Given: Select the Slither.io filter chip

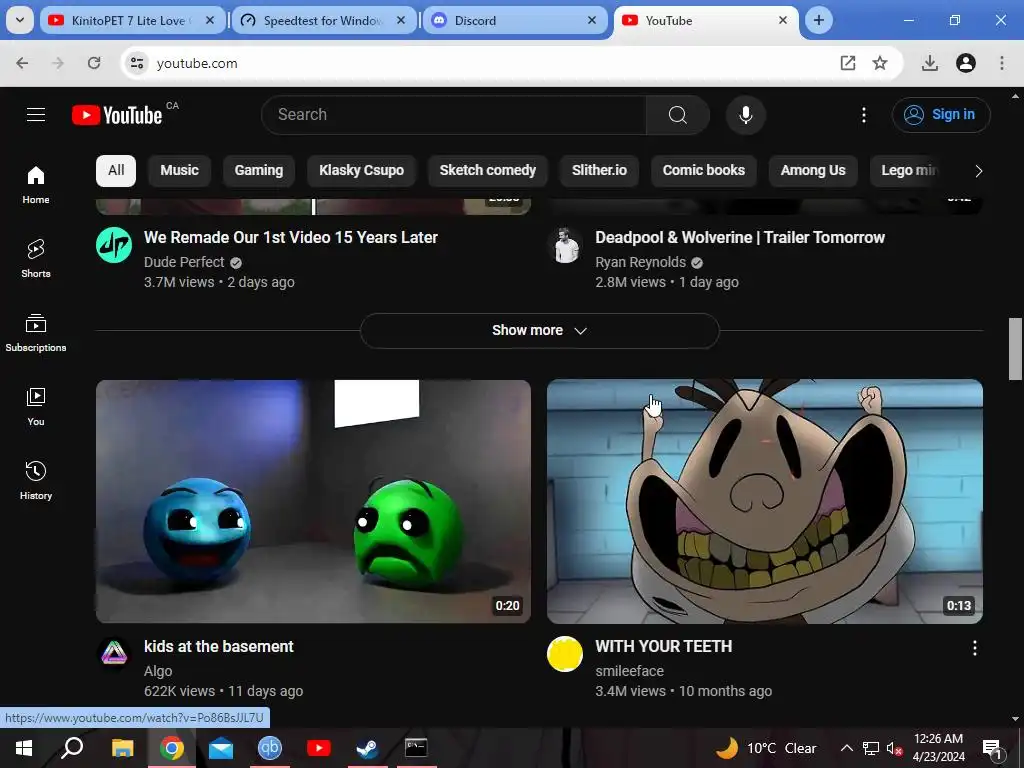Looking at the screenshot, I should (599, 170).
